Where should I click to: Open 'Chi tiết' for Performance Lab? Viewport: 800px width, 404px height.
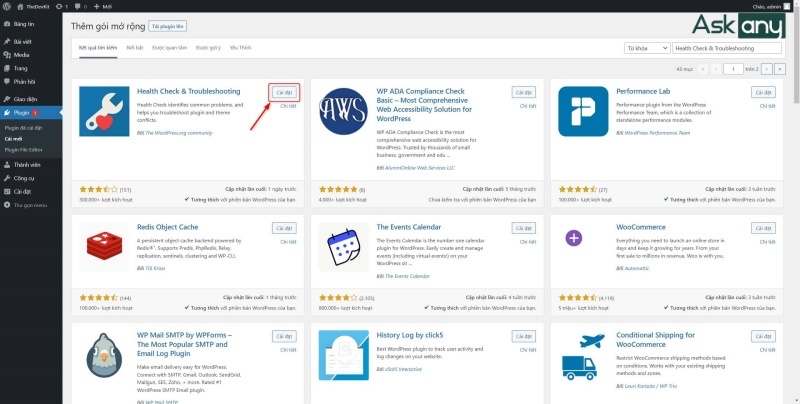[x=767, y=106]
